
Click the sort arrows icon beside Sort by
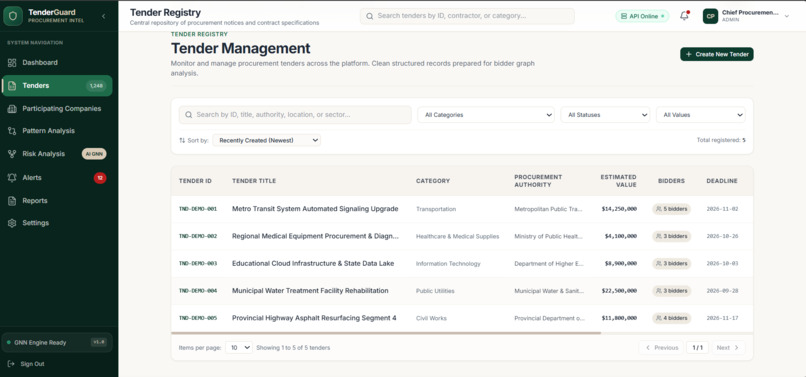point(182,140)
